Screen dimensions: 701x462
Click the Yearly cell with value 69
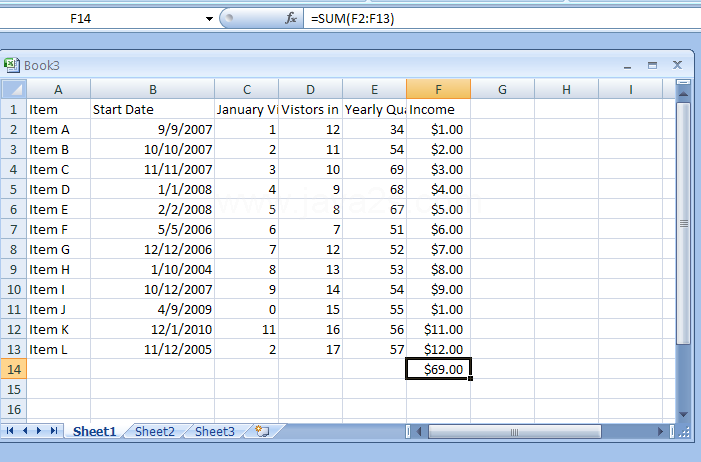click(x=375, y=170)
